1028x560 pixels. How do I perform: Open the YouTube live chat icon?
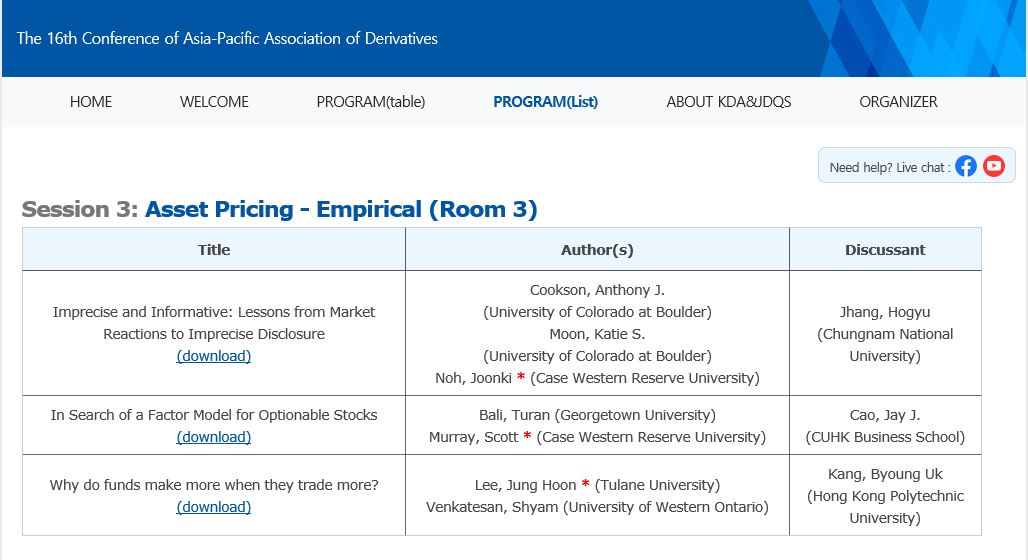(x=994, y=166)
